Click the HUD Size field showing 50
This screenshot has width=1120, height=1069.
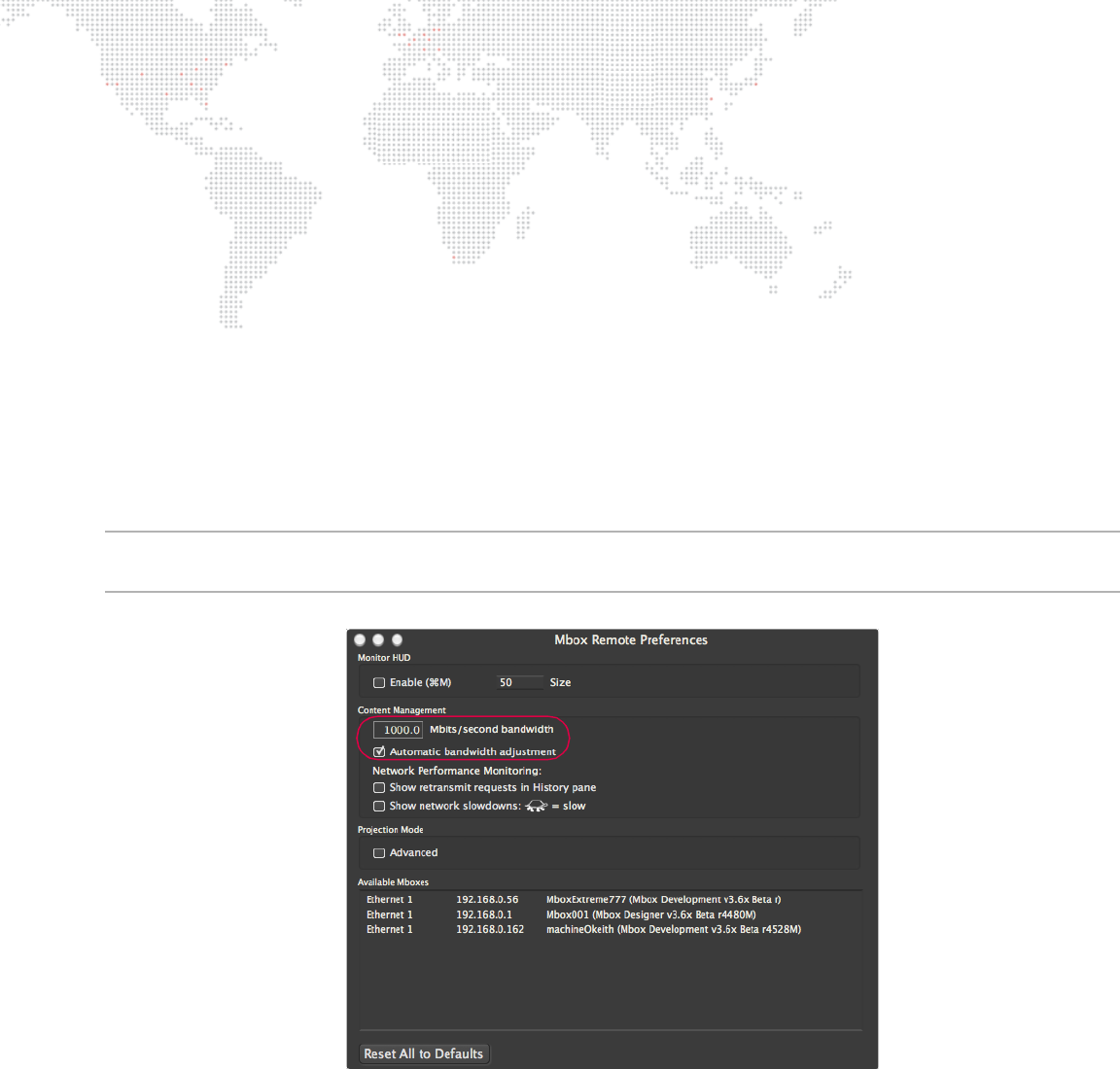[x=519, y=682]
